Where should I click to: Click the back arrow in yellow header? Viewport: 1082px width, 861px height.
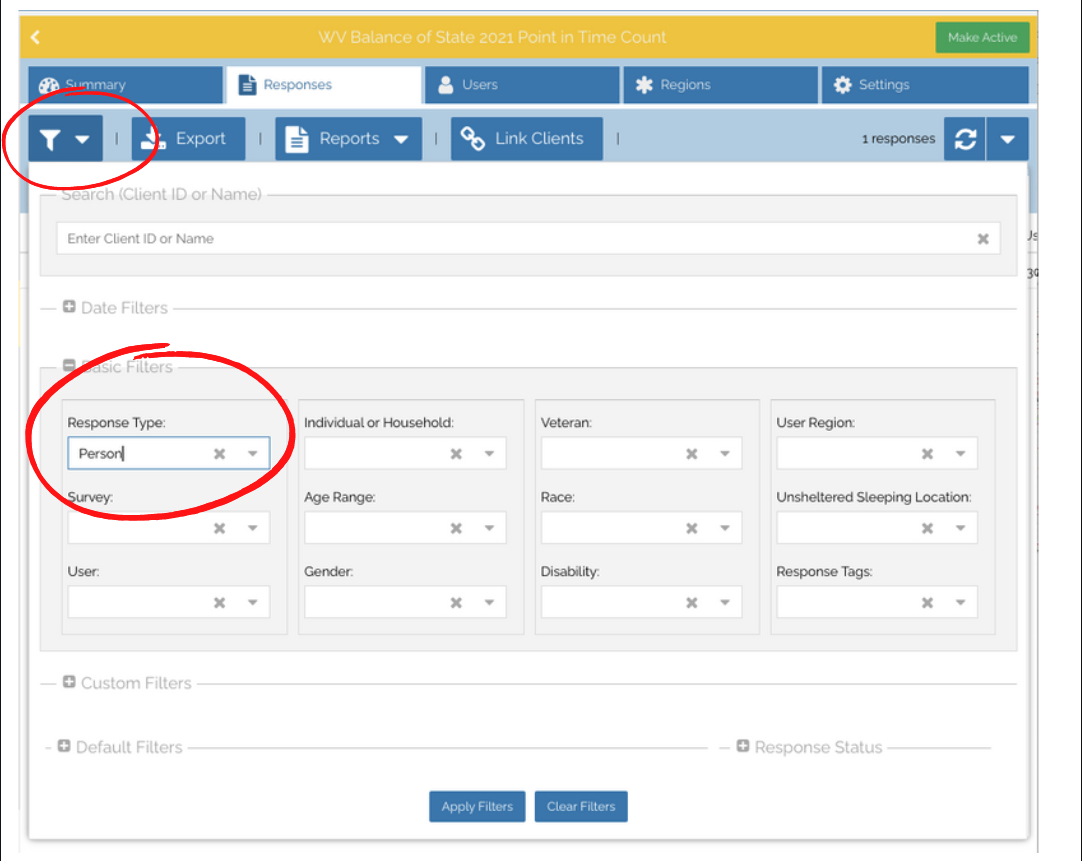coord(36,37)
